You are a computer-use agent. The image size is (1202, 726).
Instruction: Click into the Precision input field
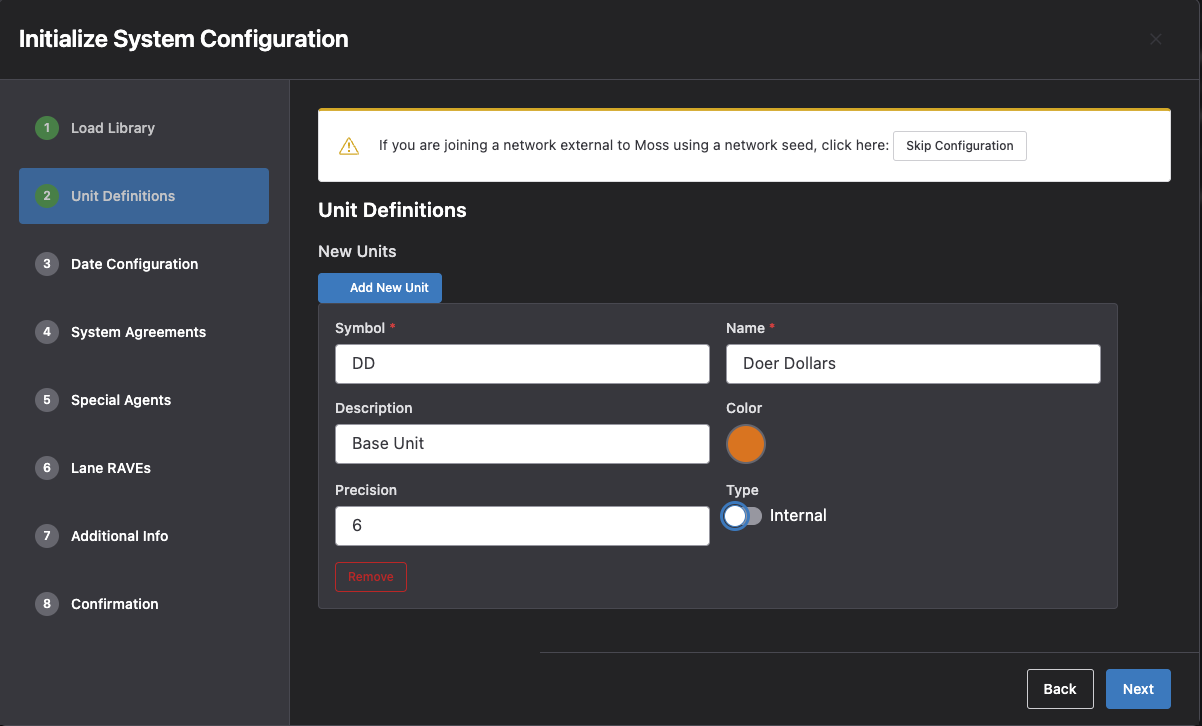pyautogui.click(x=522, y=526)
